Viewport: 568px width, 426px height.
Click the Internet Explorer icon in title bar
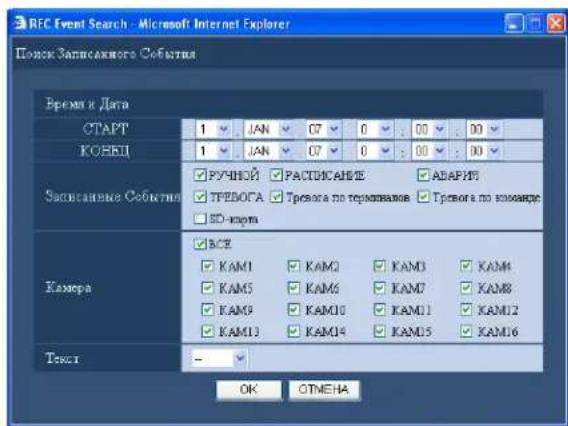20,24
